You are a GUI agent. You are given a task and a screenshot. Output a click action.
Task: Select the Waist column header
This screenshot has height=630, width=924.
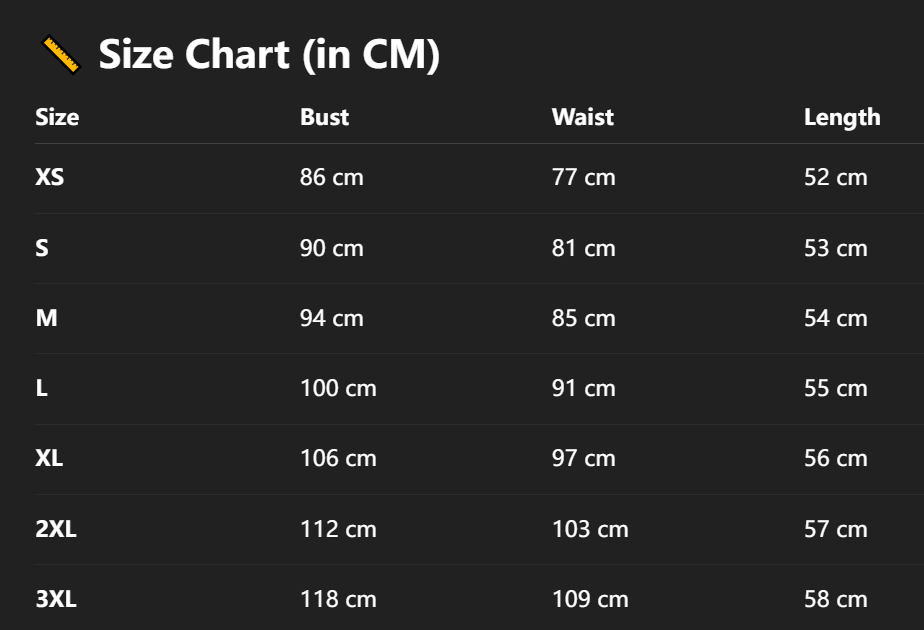point(582,117)
